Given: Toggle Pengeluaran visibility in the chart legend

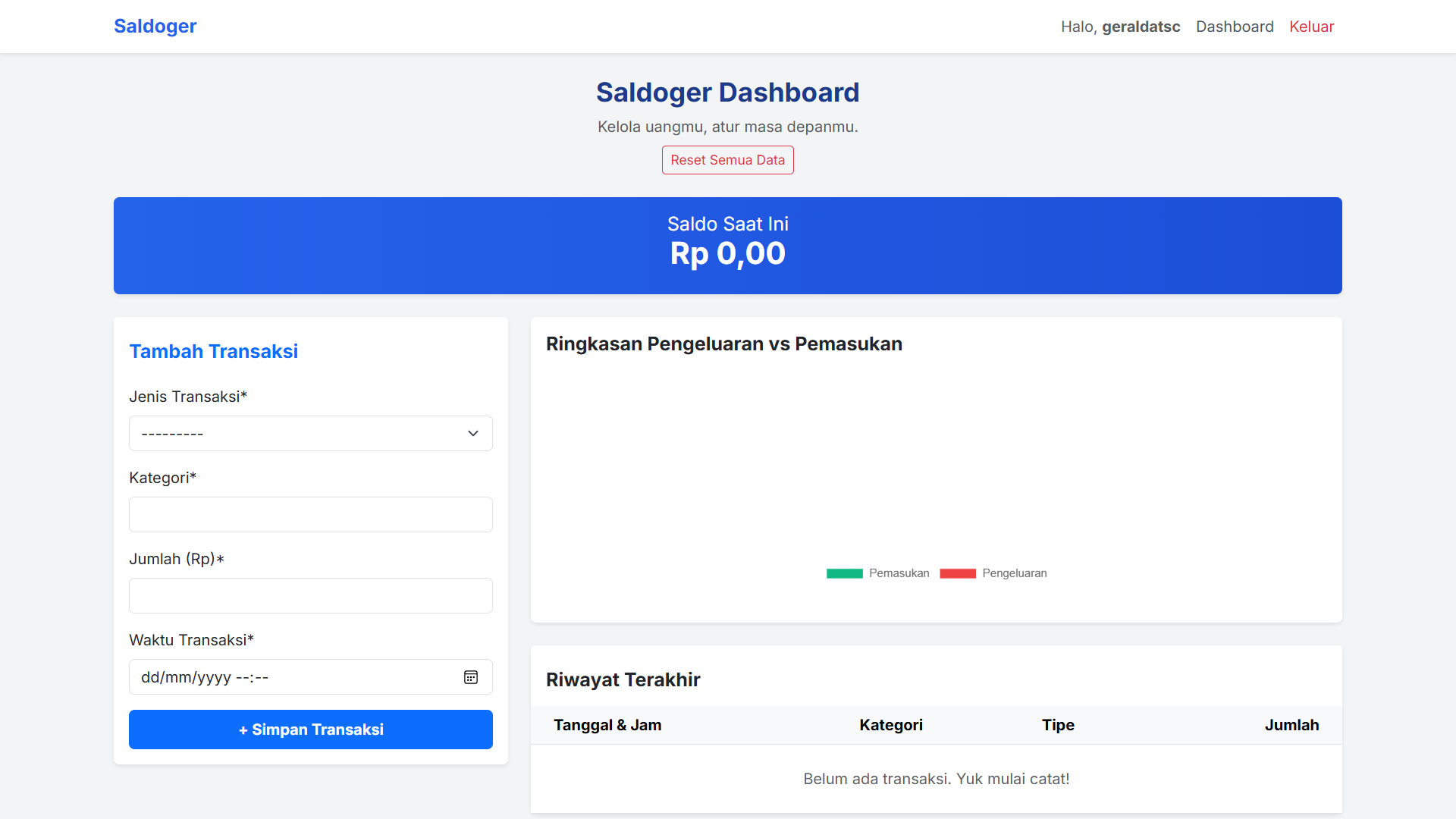Looking at the screenshot, I should point(1015,573).
